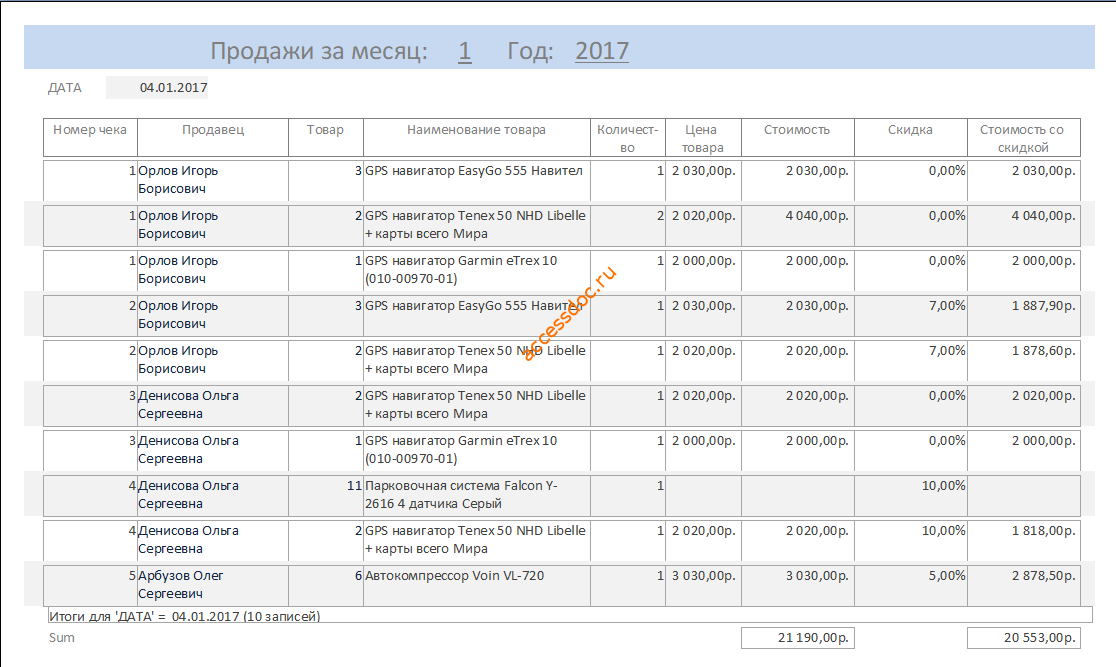Select seller 'Арбузов Олег Сергеевич'
1116x667 pixels.
(x=213, y=585)
